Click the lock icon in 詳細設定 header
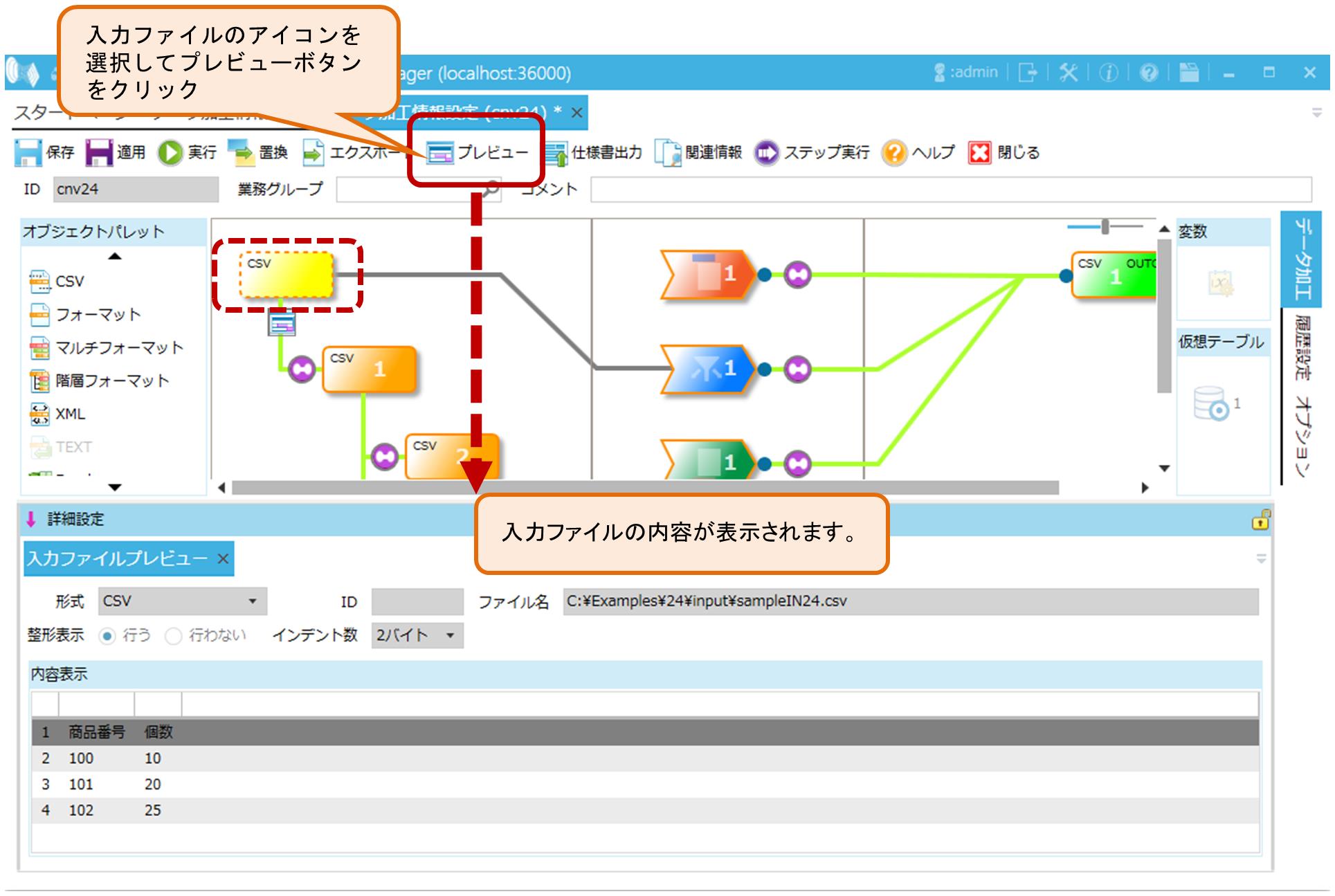This screenshot has height=896, width=1335. click(x=1261, y=520)
